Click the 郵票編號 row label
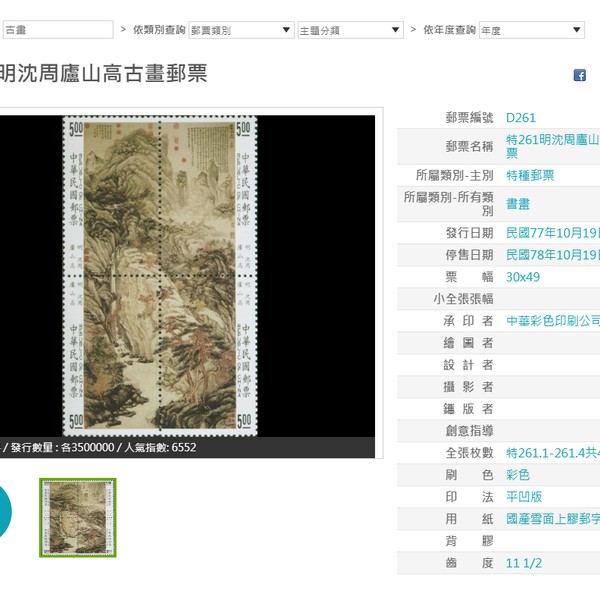Screen dimensions: 600x600 pos(469,117)
